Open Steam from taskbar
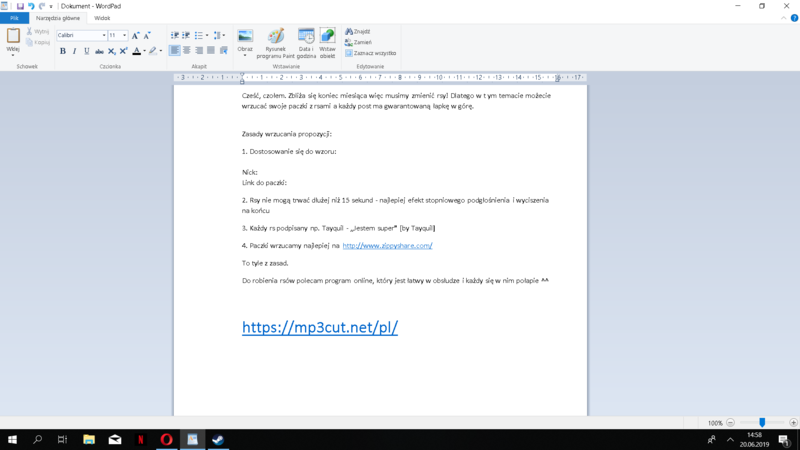The image size is (800, 450). 218,439
